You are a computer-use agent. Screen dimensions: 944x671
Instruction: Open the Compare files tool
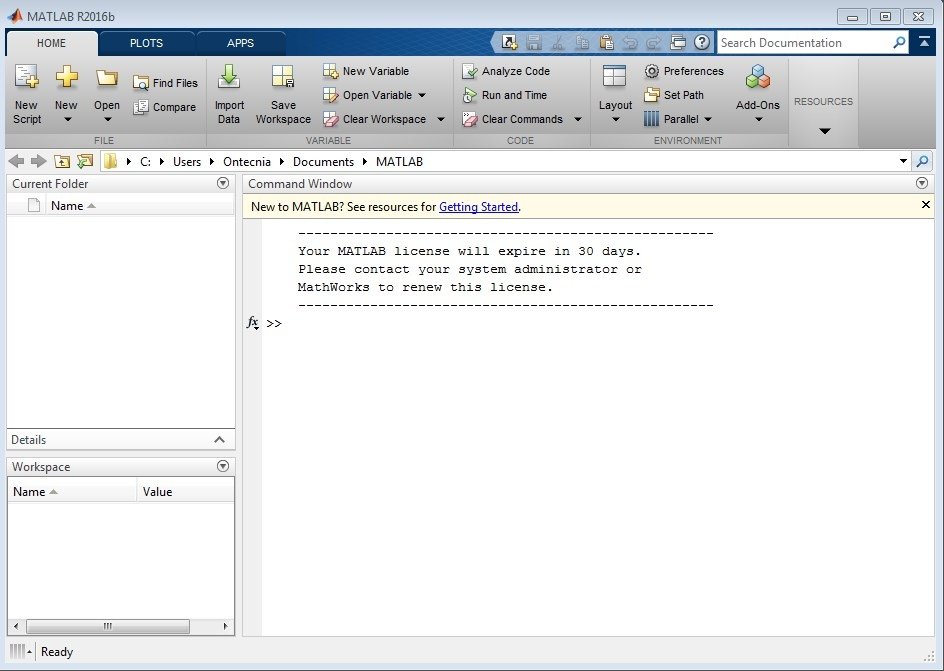pyautogui.click(x=164, y=107)
